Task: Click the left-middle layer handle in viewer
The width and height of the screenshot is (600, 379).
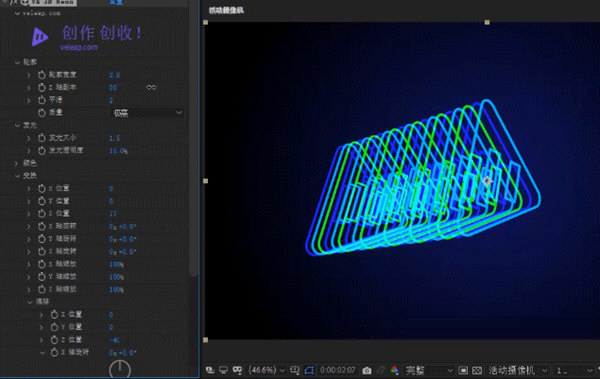Action: tap(205, 181)
